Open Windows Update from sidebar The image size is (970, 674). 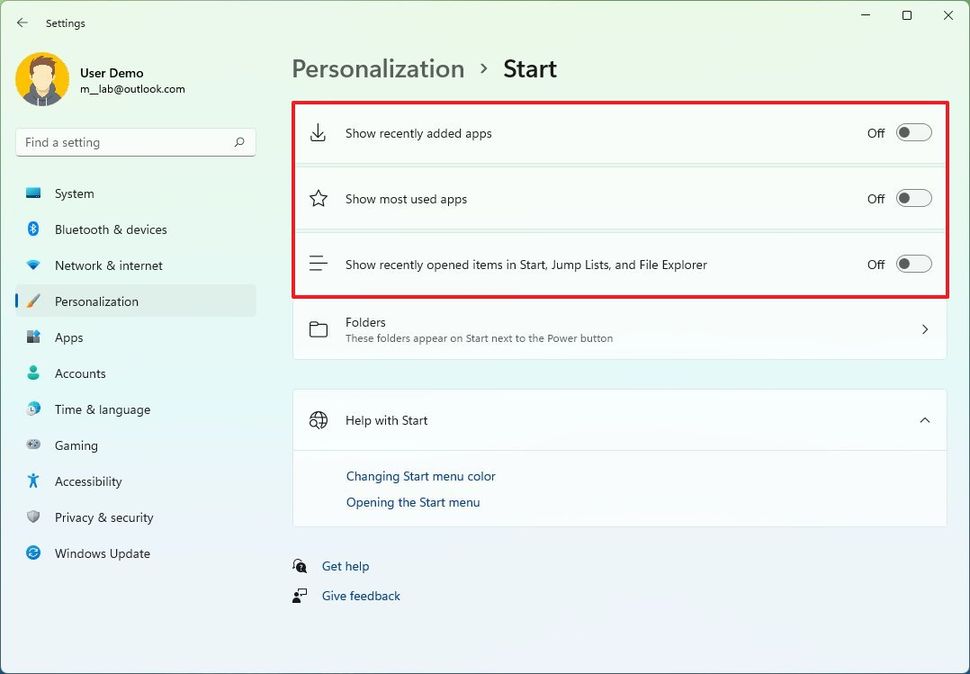[x=101, y=553]
